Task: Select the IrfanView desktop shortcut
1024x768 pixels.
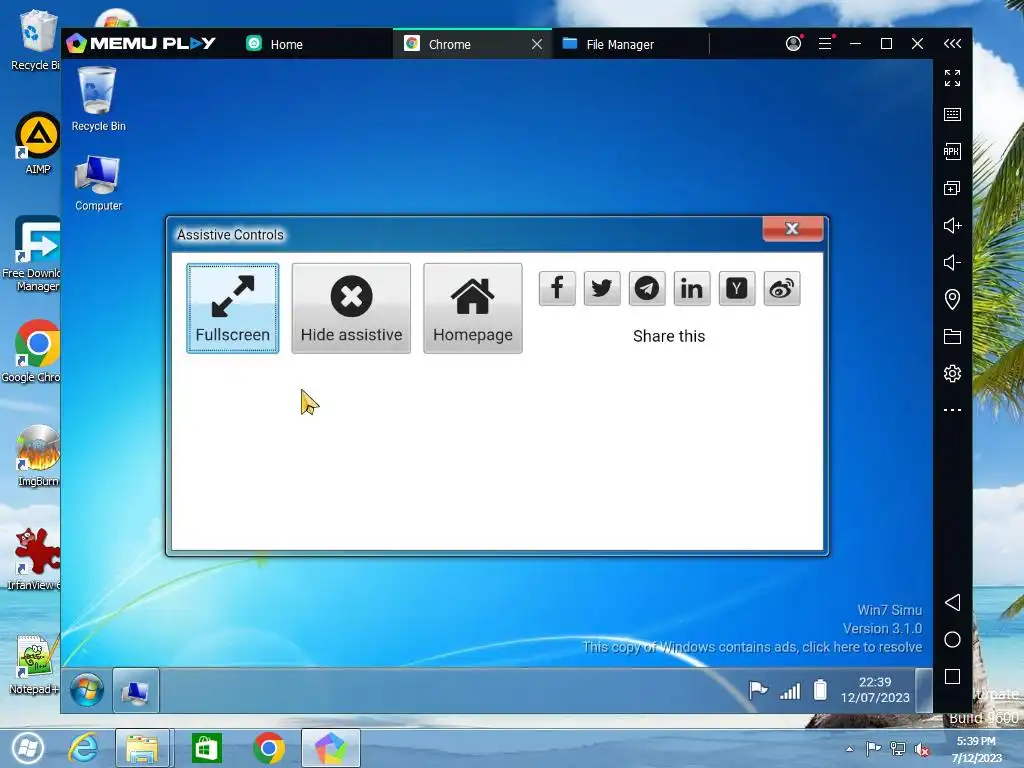Action: click(34, 559)
